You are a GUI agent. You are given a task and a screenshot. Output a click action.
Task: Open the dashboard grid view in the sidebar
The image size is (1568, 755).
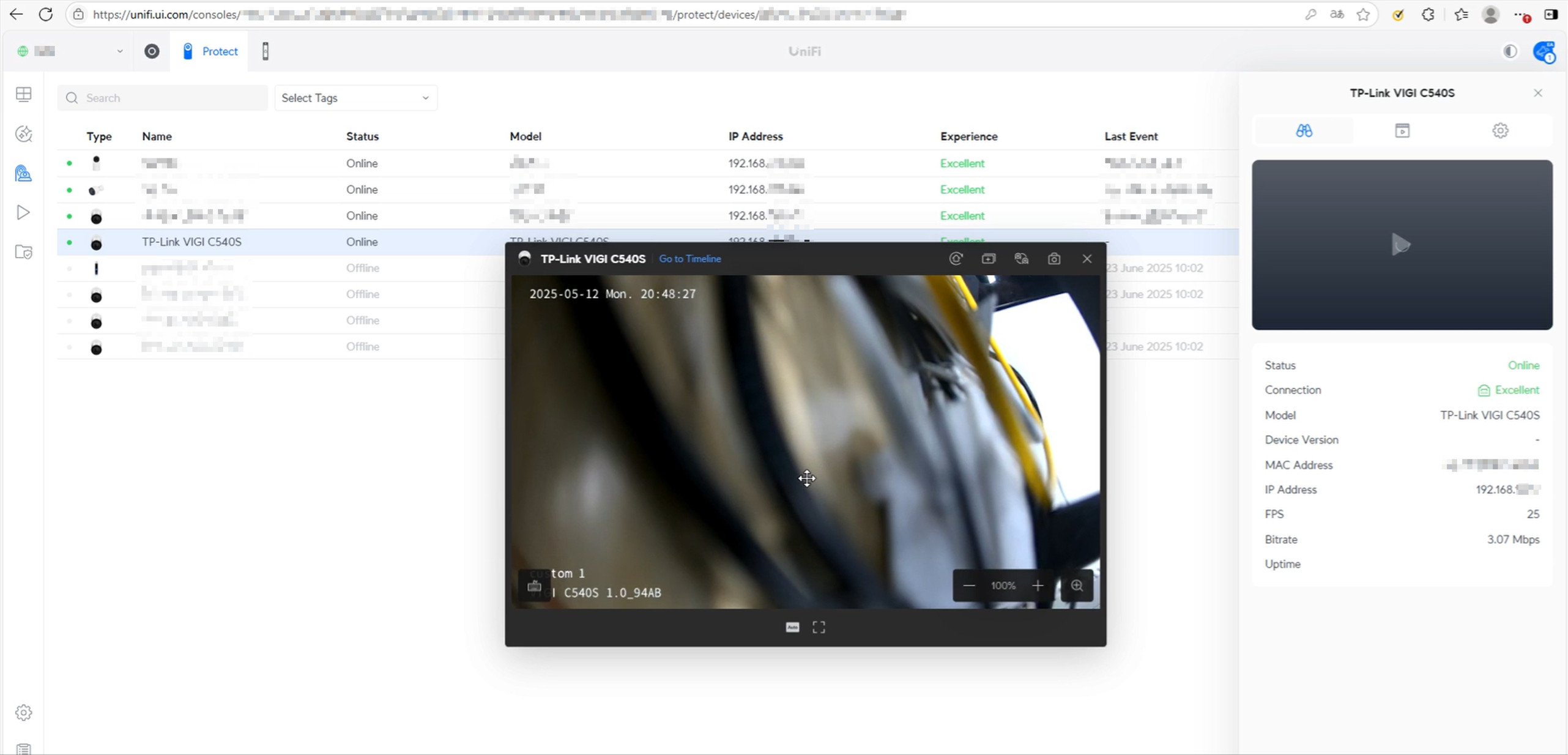point(24,94)
